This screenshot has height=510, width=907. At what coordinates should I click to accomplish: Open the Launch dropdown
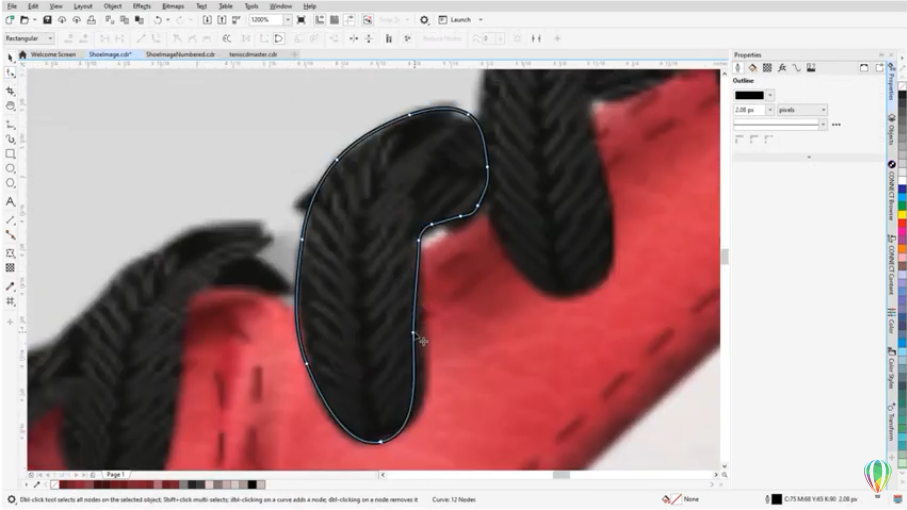coord(480,20)
